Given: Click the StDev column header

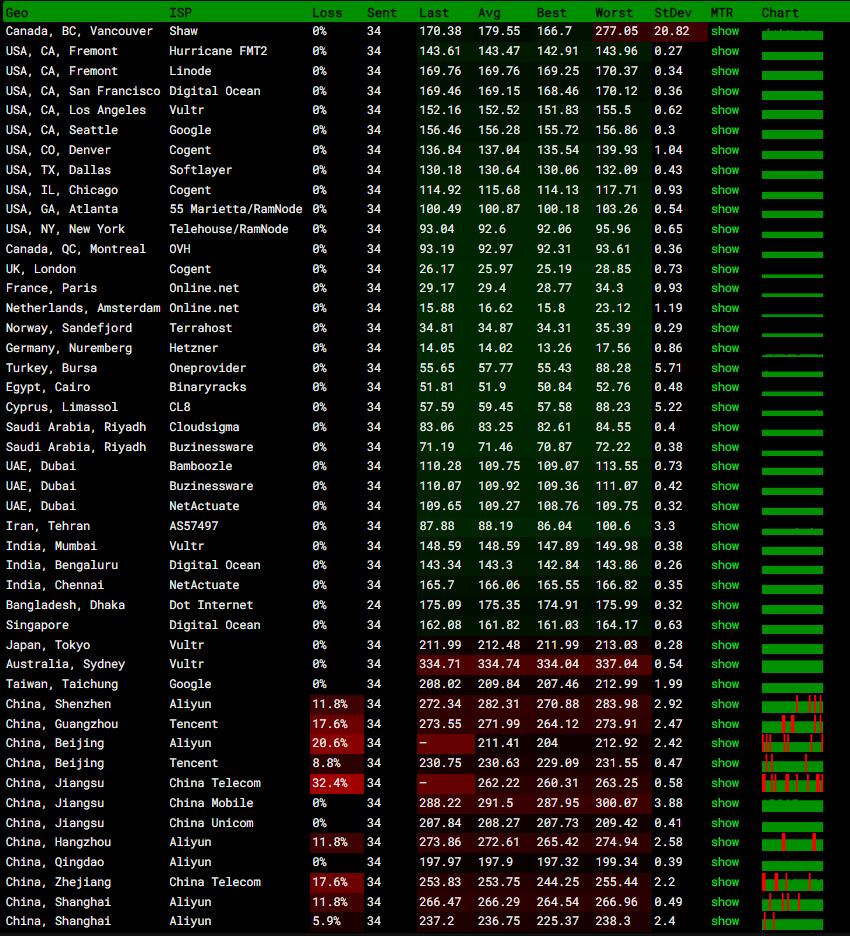Looking at the screenshot, I should click(673, 13).
